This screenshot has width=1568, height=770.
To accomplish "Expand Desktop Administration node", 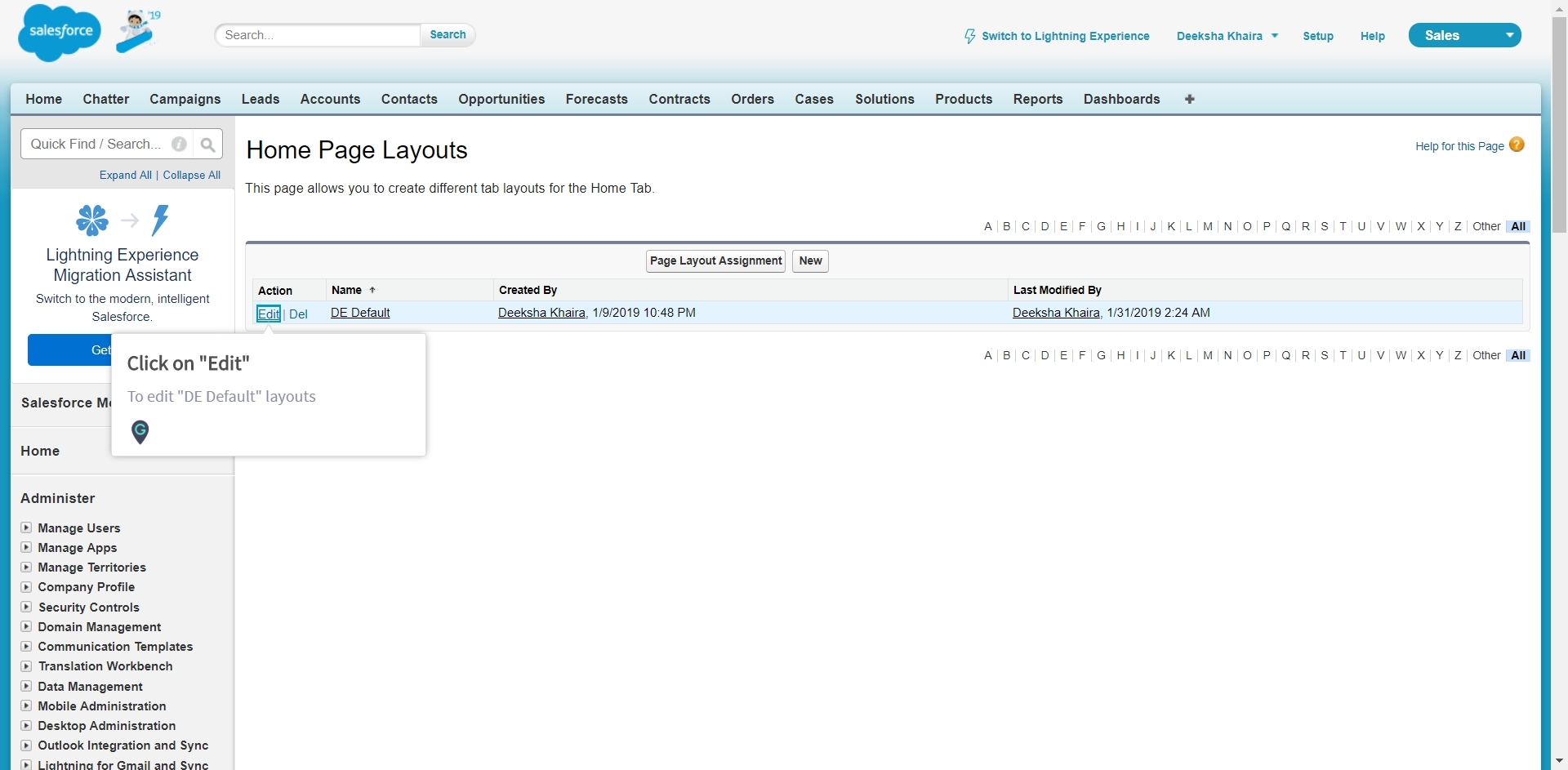I will click(26, 725).
